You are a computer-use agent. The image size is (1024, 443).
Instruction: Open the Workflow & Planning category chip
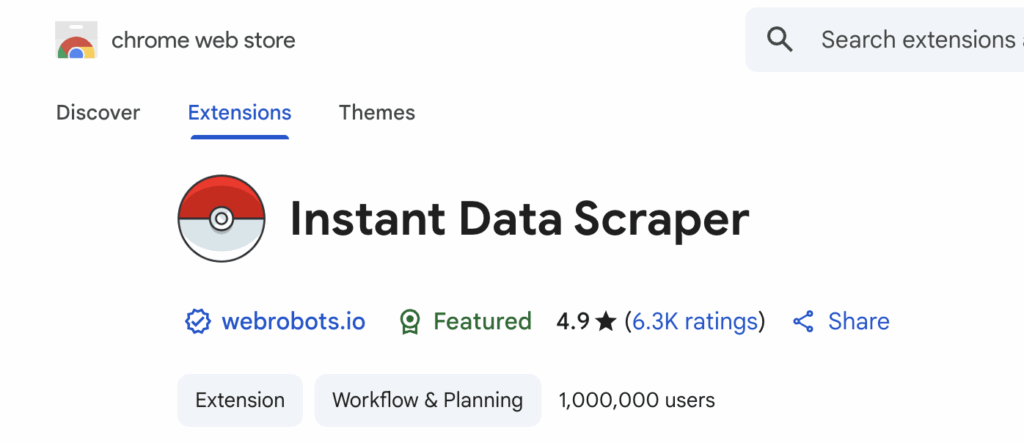427,401
